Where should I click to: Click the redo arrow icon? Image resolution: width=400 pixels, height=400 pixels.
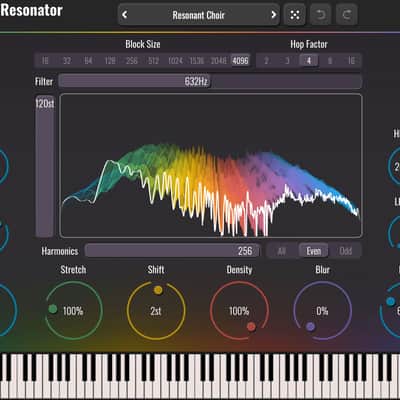347,15
